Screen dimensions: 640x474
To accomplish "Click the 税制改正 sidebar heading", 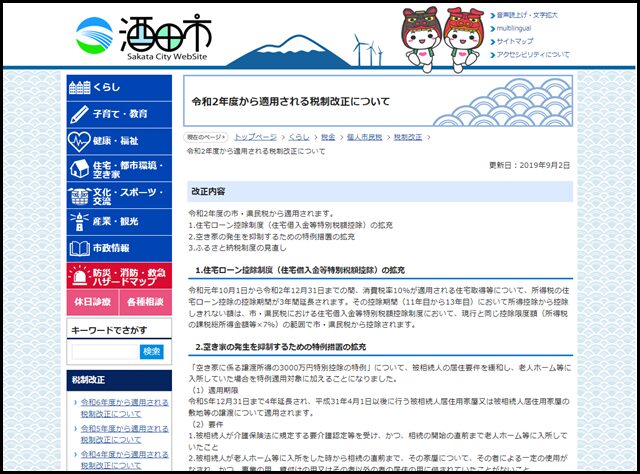I will pyautogui.click(x=119, y=380).
